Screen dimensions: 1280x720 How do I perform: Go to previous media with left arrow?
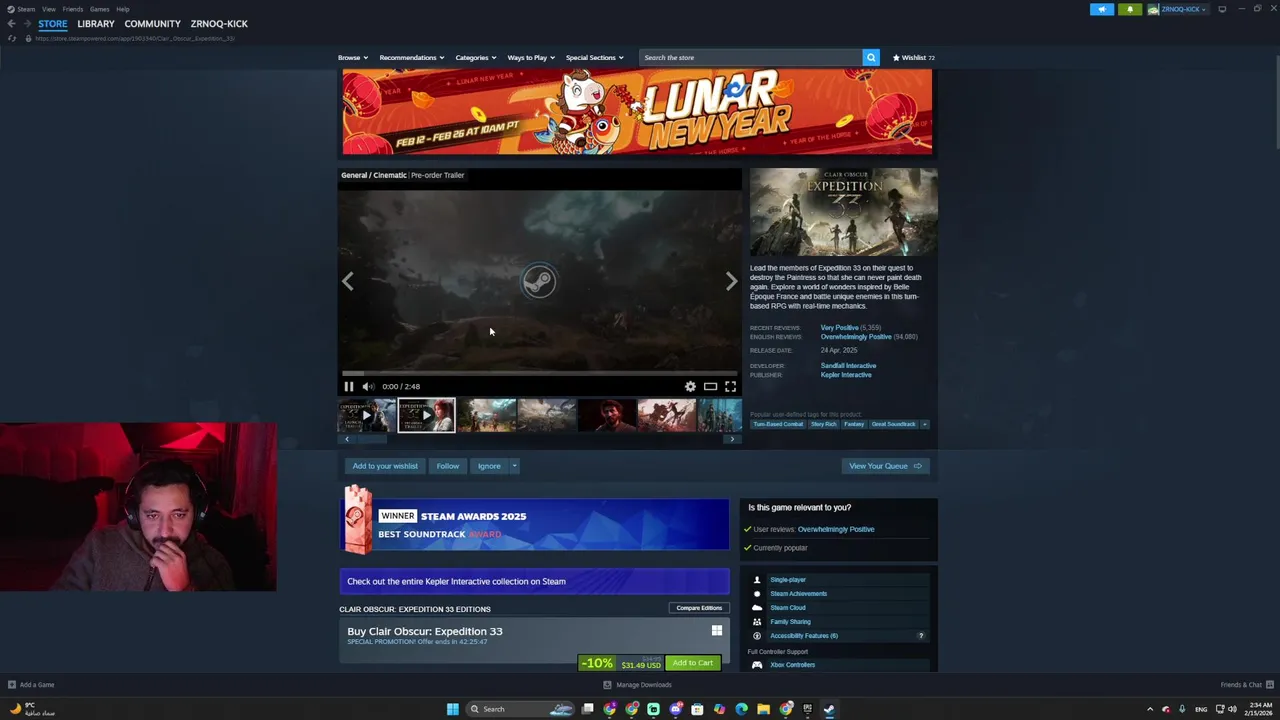348,282
